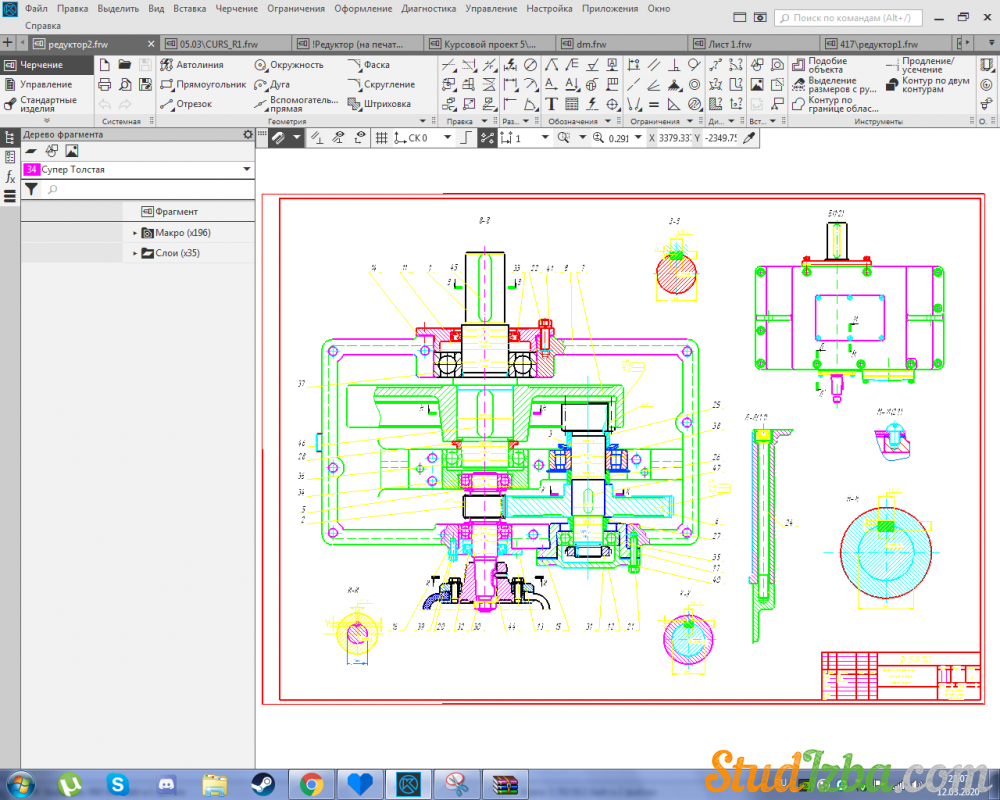Expand the Слои (x35) tree node

coord(135,254)
